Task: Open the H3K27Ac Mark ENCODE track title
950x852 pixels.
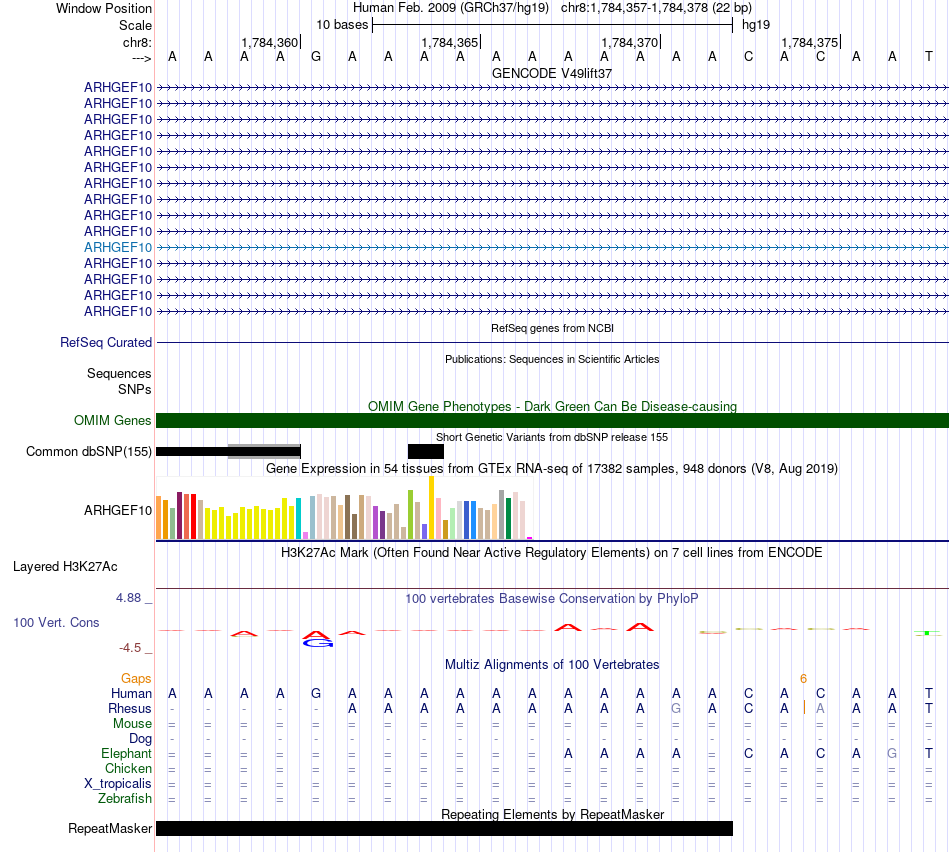Action: point(552,553)
